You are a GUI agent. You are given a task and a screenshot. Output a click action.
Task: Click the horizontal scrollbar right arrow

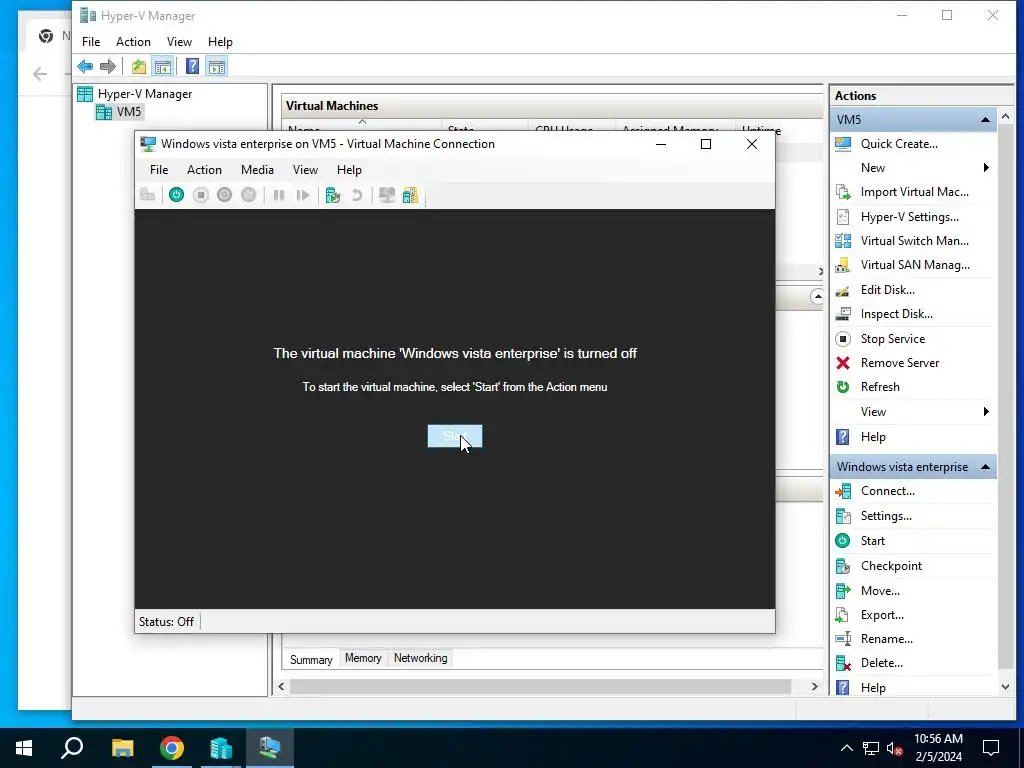(x=814, y=686)
